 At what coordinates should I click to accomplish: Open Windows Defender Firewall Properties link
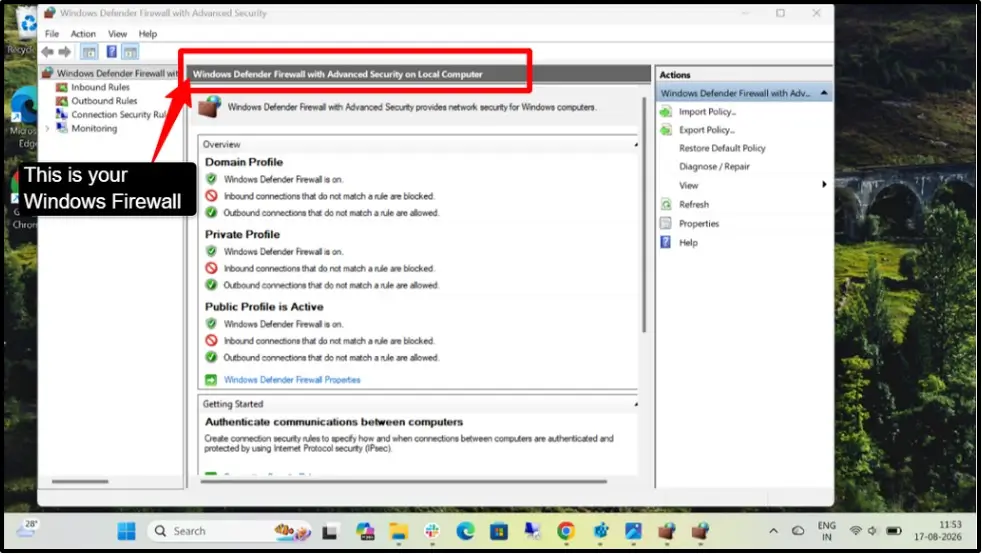coord(292,379)
